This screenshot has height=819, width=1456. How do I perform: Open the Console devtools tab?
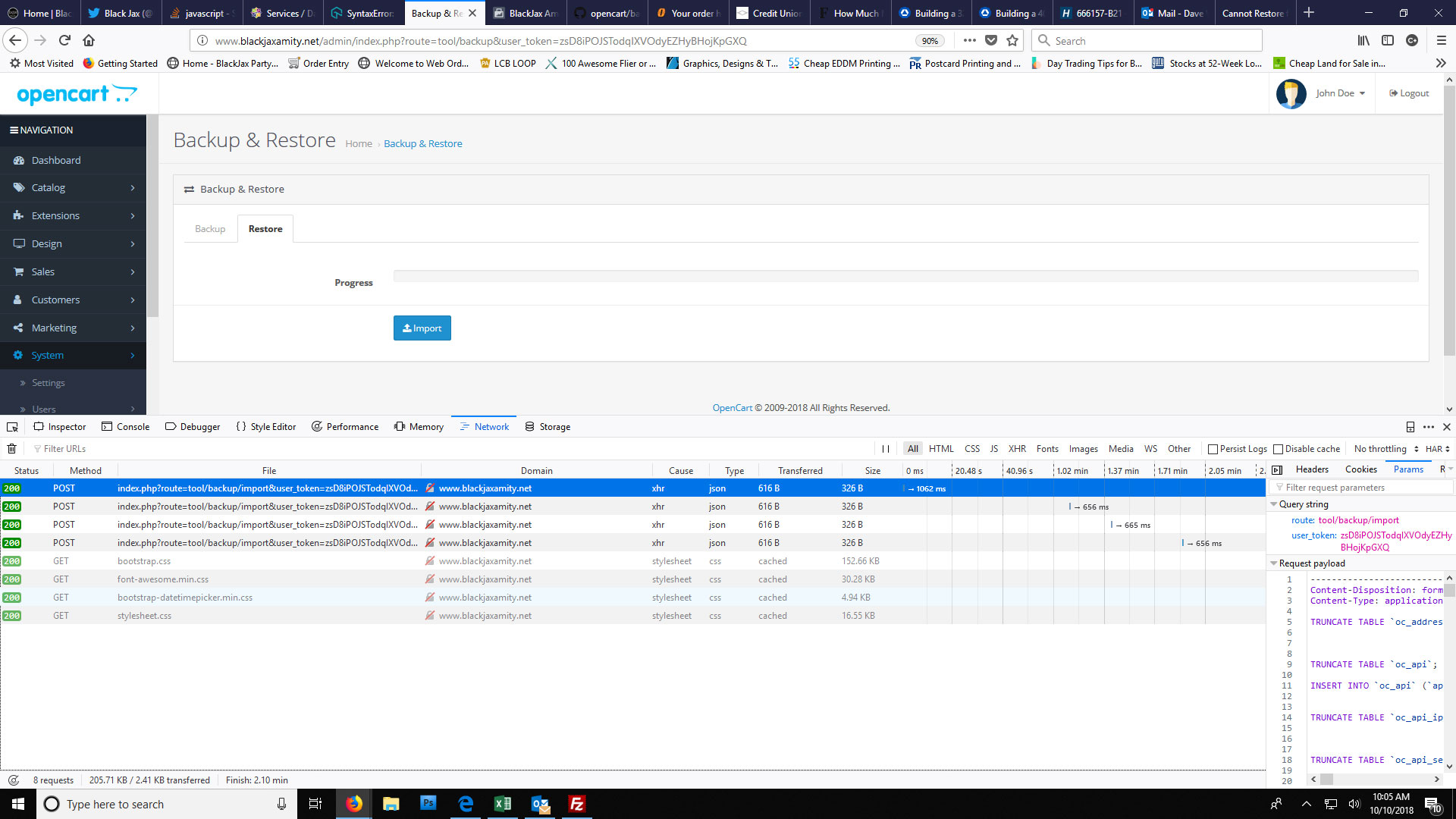pos(126,427)
